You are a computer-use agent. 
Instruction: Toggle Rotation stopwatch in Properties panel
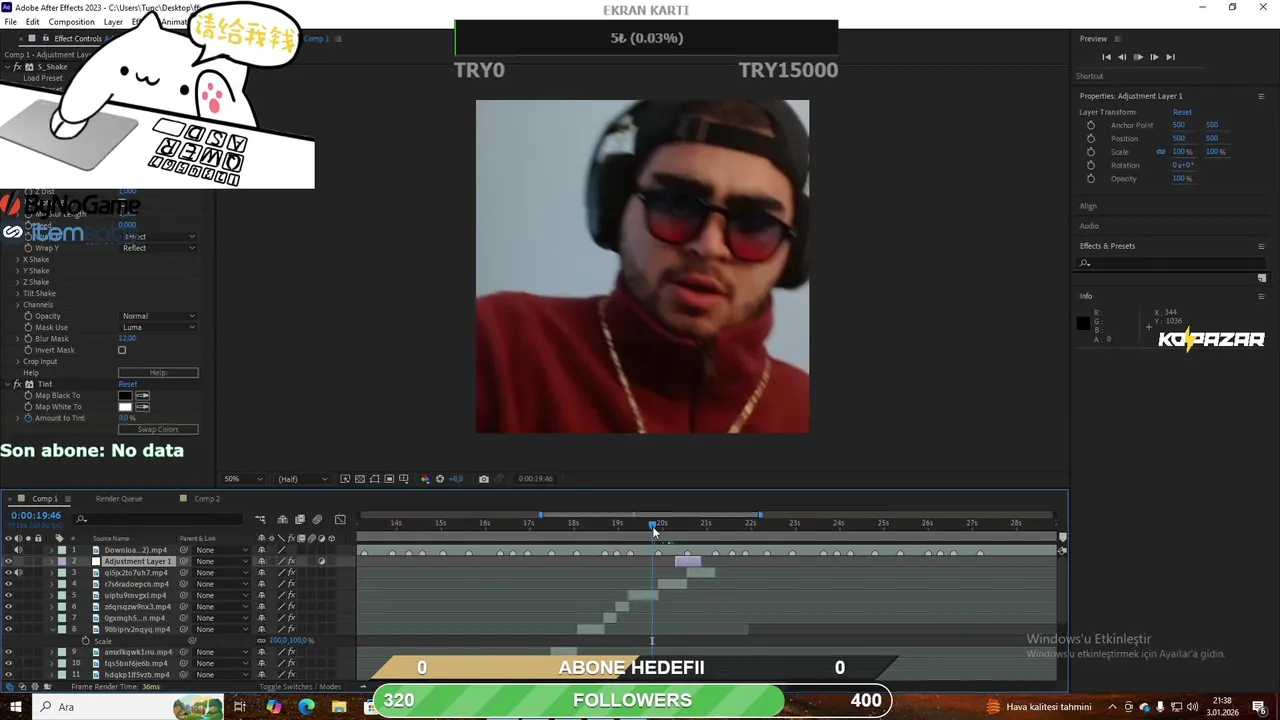(x=1091, y=165)
